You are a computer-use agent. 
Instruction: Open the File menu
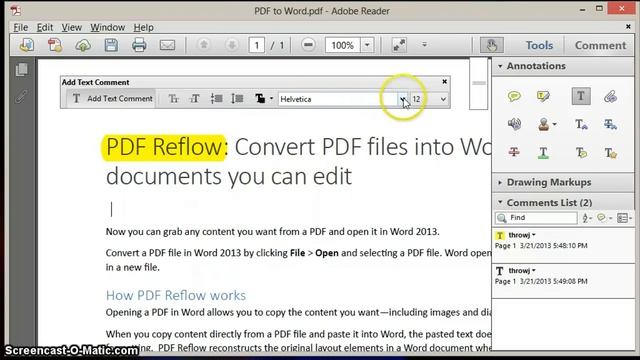click(20, 27)
